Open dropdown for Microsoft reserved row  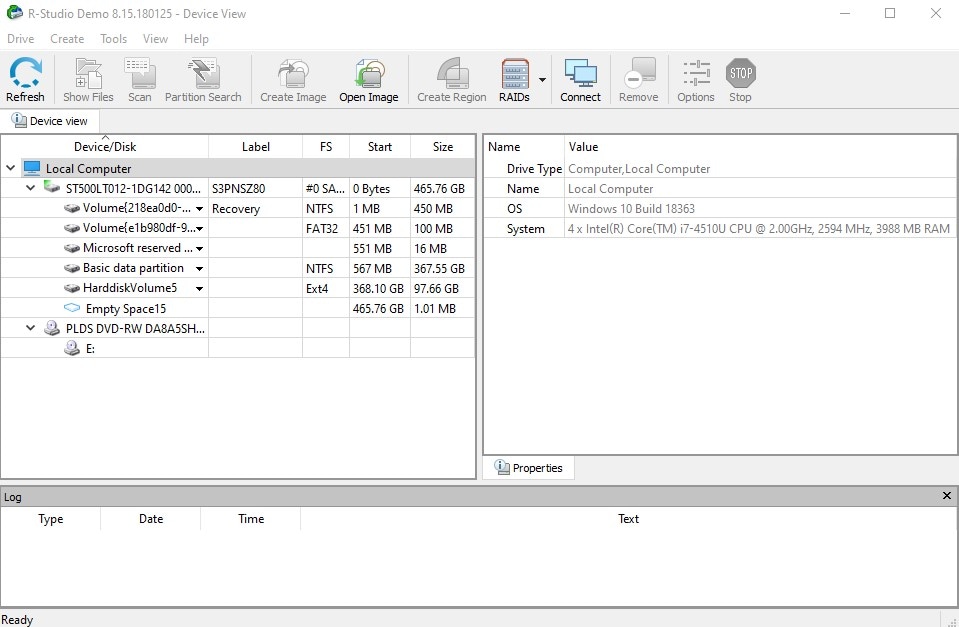coord(199,249)
